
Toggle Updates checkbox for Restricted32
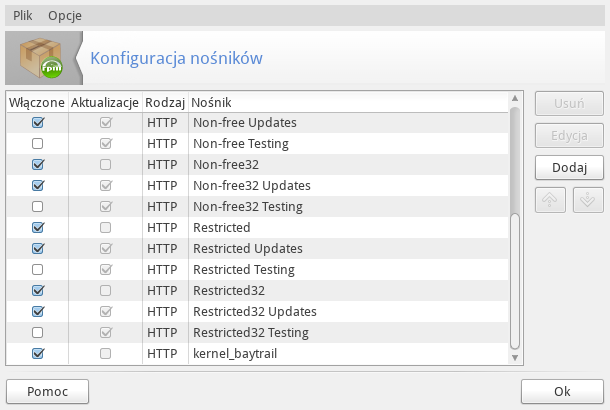tap(105, 290)
